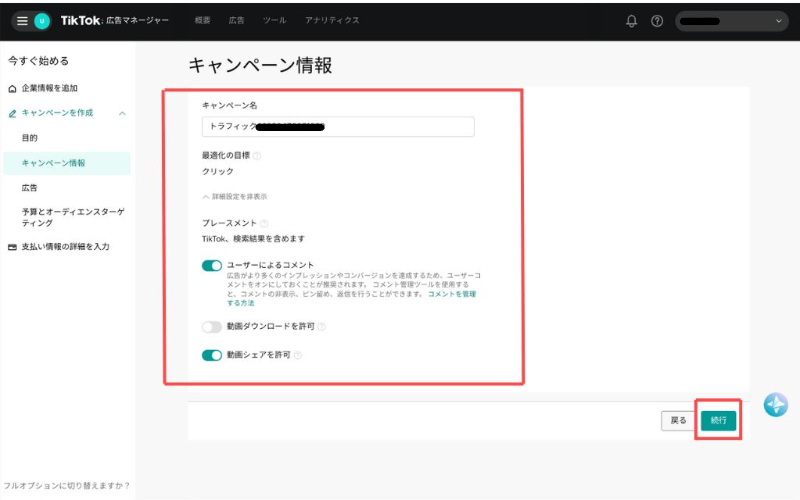Click the キャンペーン名 text field
The width and height of the screenshot is (800, 500).
[338, 127]
